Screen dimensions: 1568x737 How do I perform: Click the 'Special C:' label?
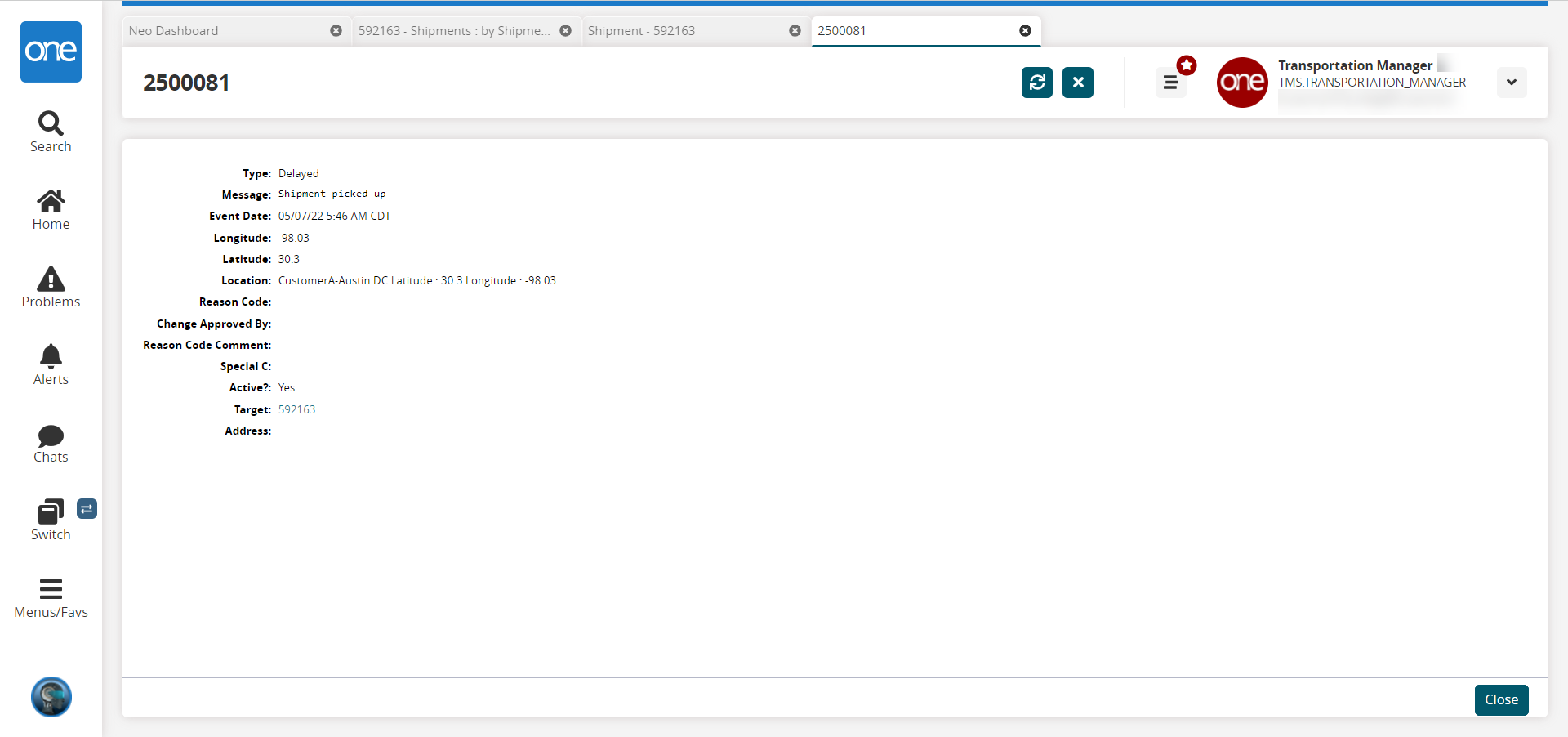pyautogui.click(x=246, y=366)
